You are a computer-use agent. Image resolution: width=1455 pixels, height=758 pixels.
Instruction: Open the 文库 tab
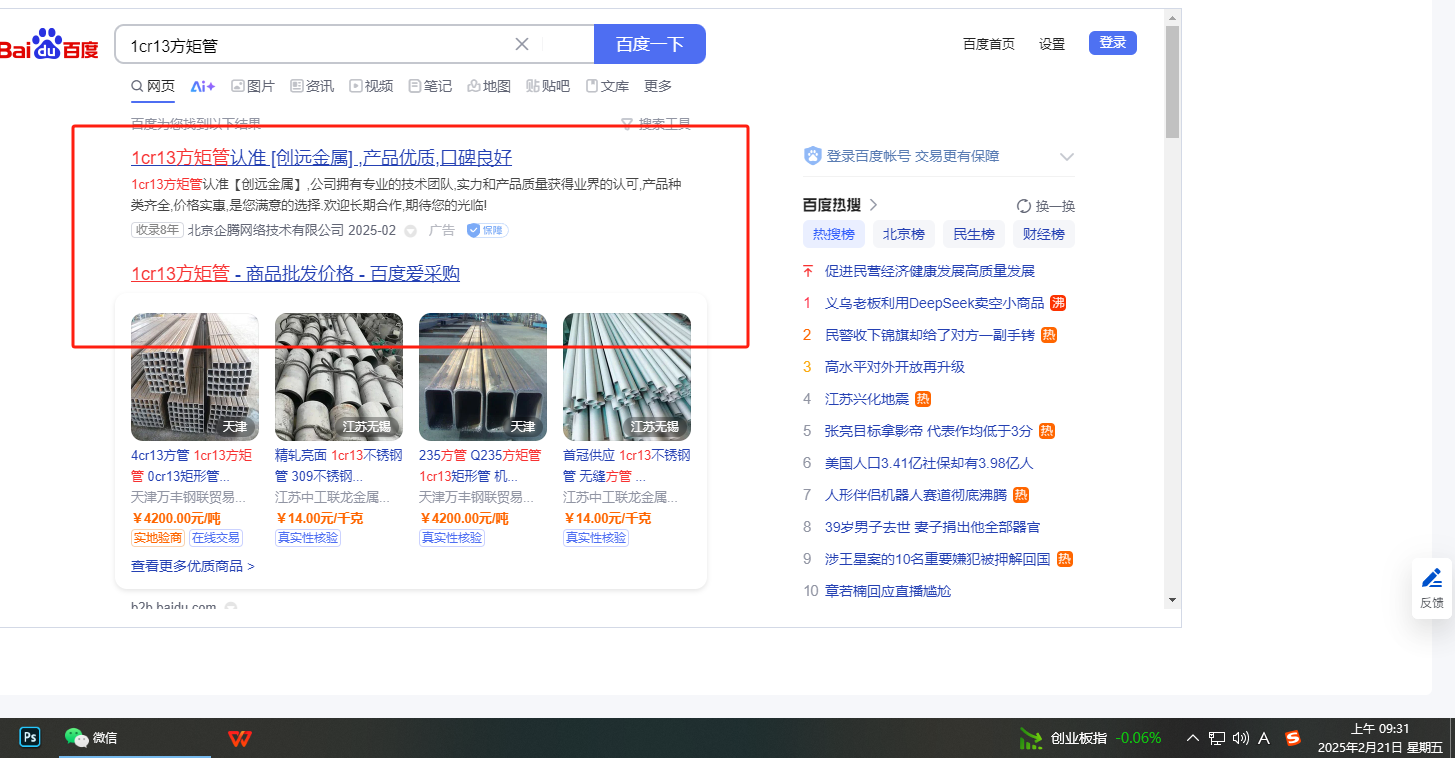(x=607, y=86)
